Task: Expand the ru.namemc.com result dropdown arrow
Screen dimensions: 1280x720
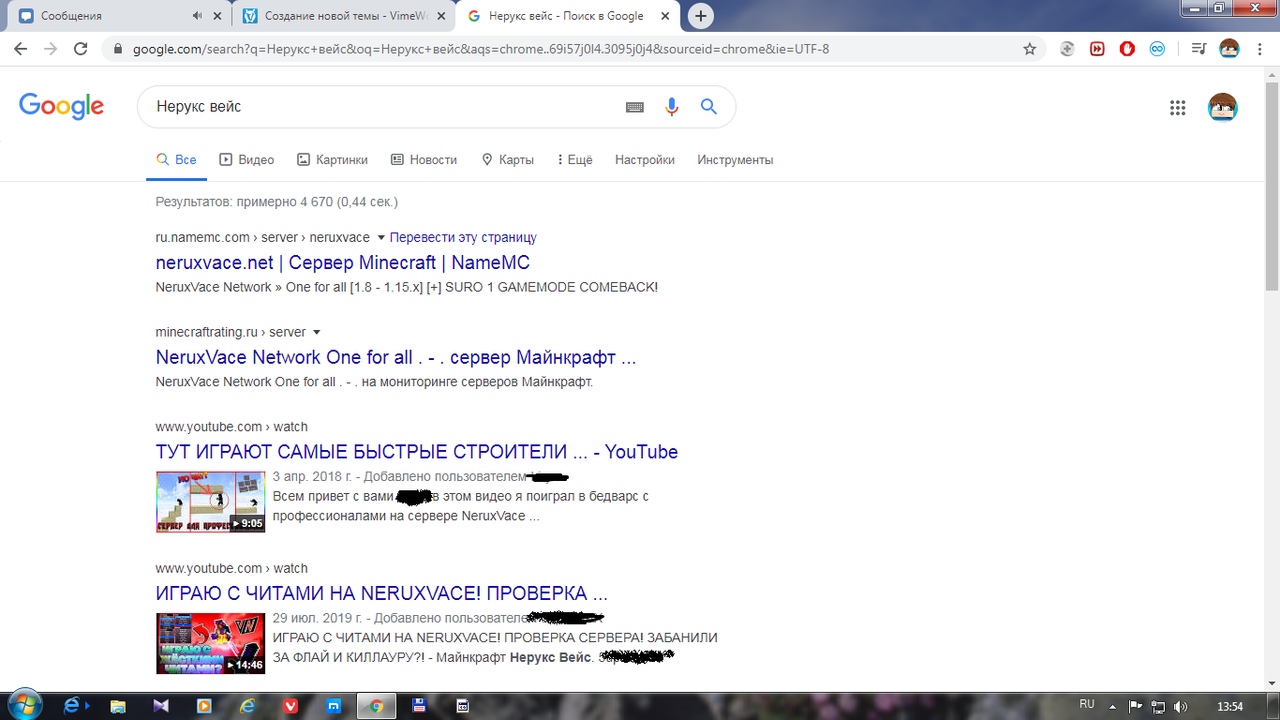Action: [380, 238]
